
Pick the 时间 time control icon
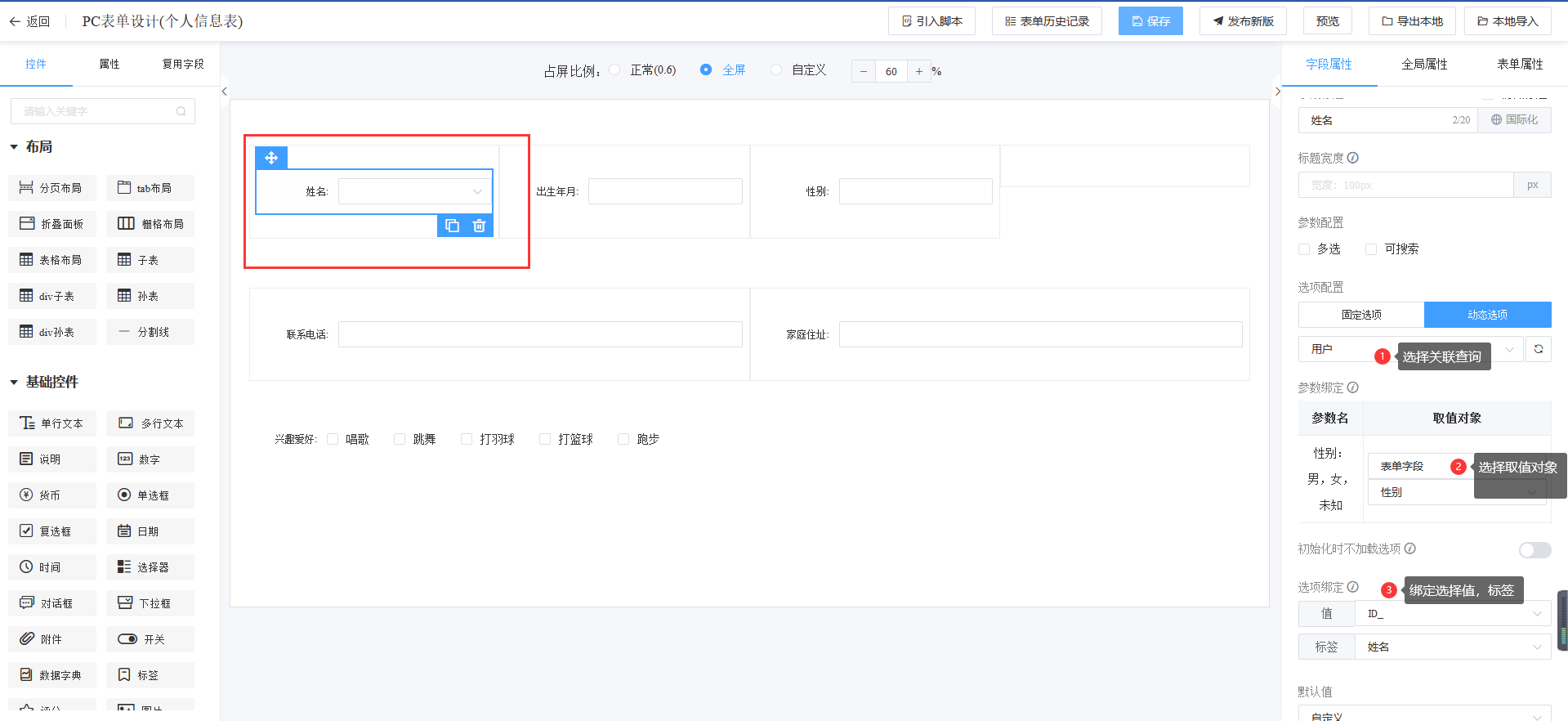pyautogui.click(x=26, y=567)
